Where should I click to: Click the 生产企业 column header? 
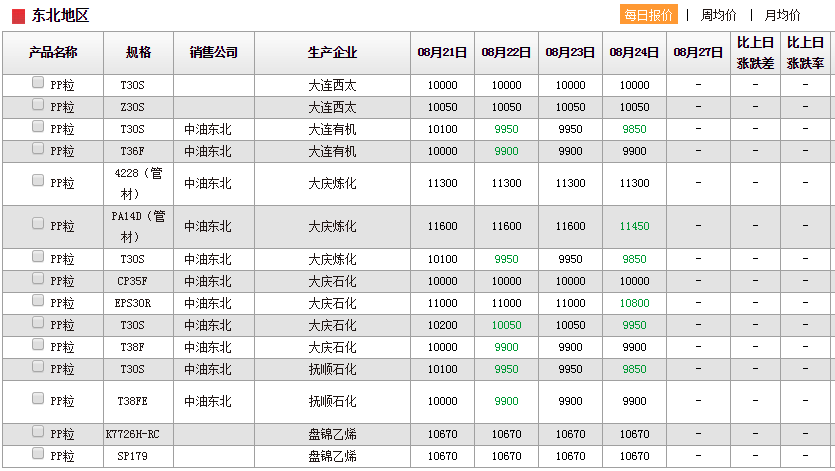click(332, 52)
